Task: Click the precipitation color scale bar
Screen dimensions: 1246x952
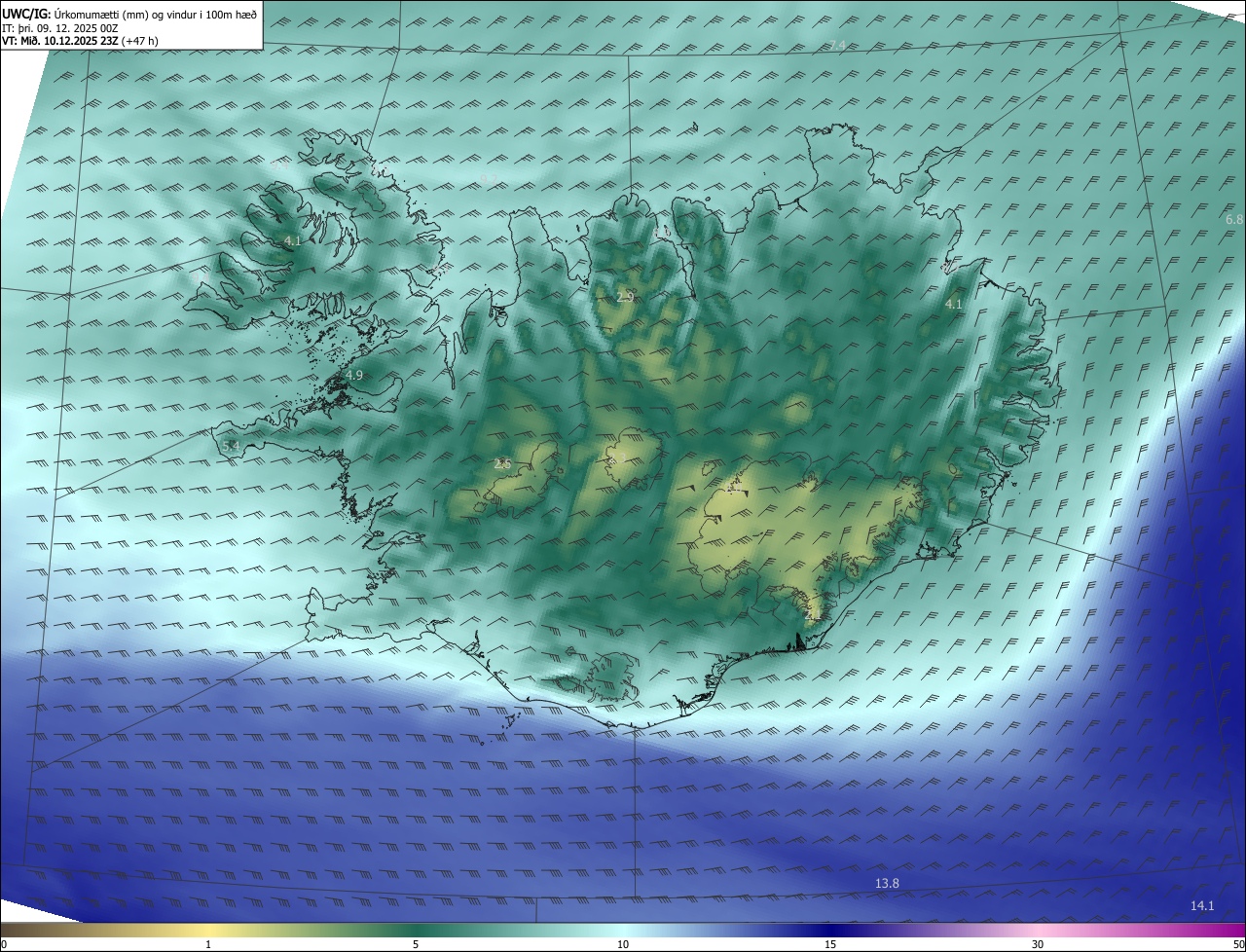Action: [x=623, y=931]
